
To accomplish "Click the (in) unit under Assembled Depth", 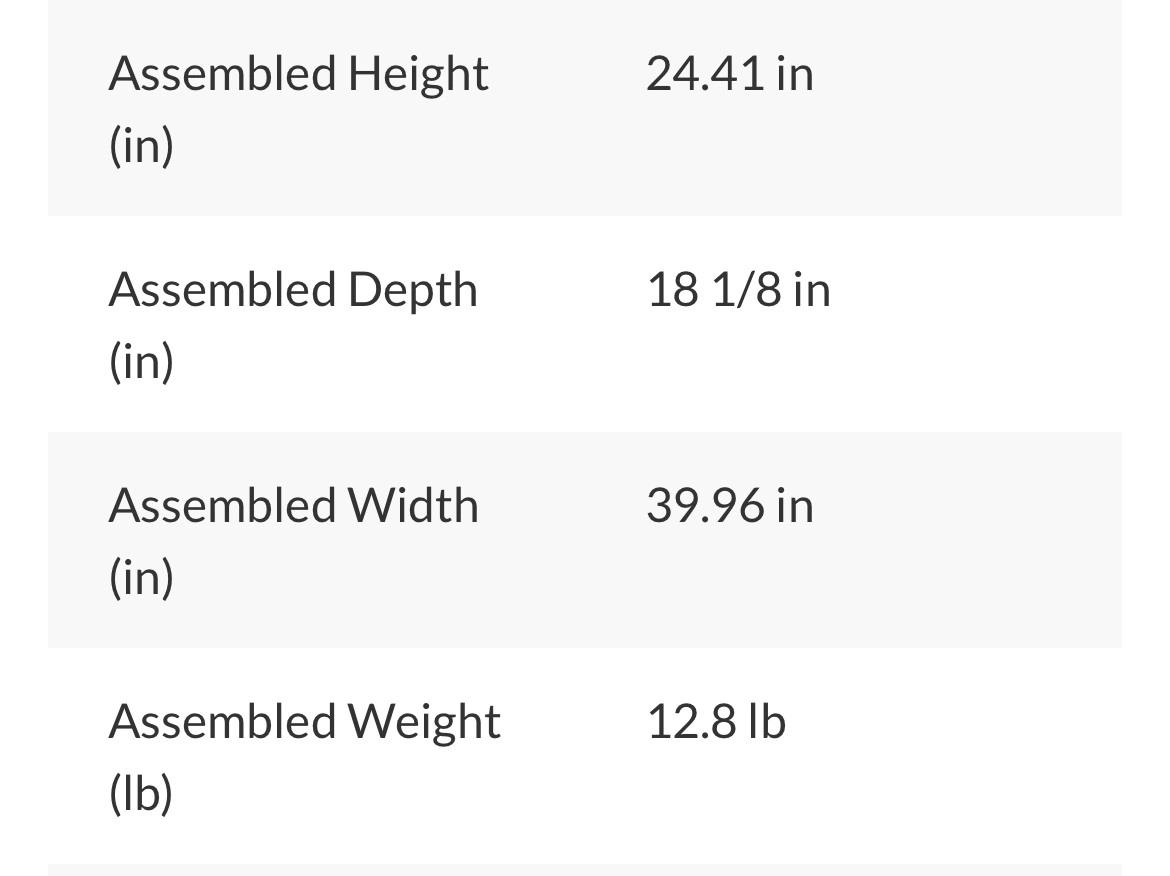I will 141,361.
